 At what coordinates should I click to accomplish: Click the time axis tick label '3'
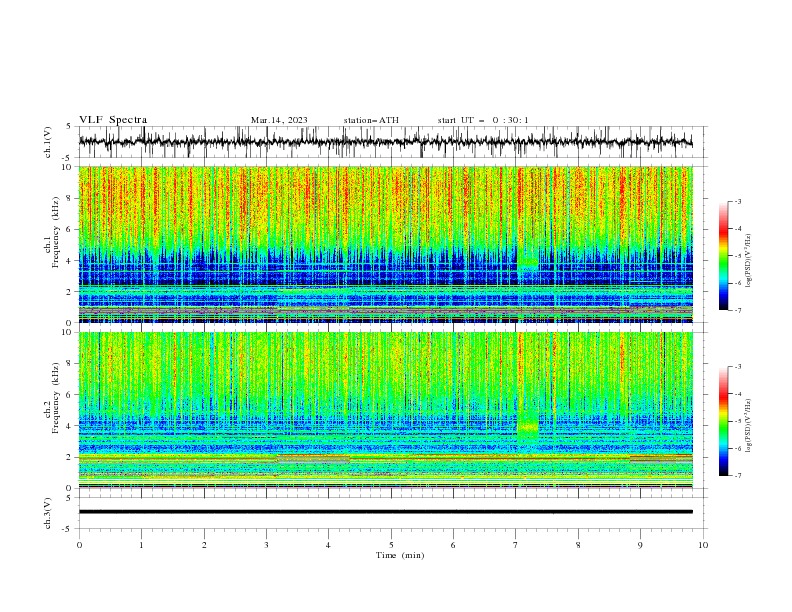[x=266, y=545]
